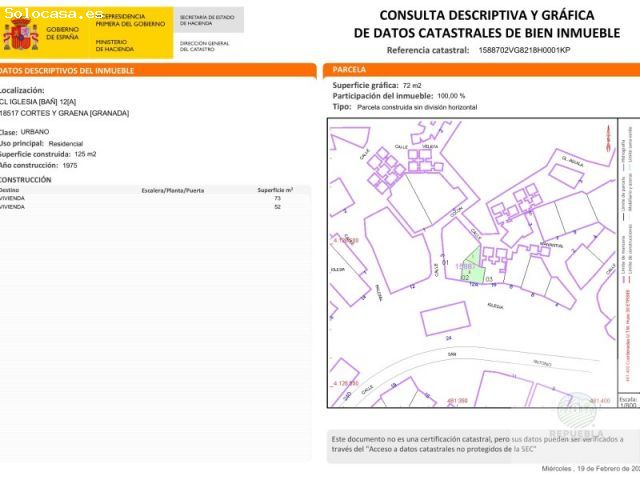Click the 'DATOS DESCRIPTIVOS DEL INMUEBLE' orange header
The height and width of the screenshot is (480, 640).
point(158,70)
